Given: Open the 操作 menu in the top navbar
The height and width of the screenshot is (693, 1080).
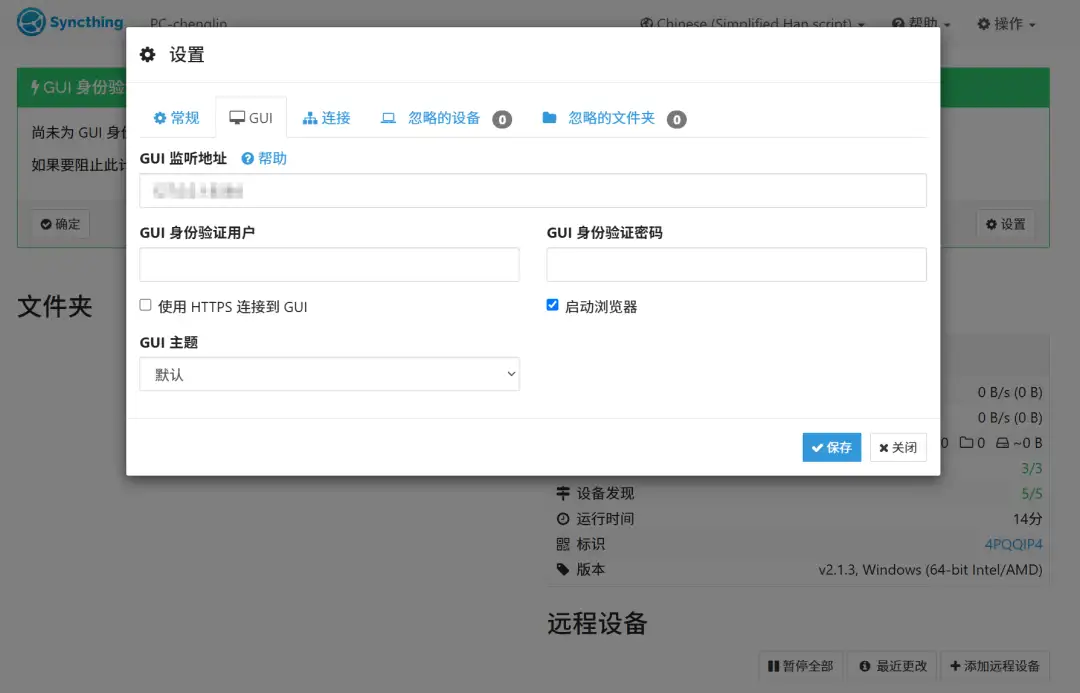Looking at the screenshot, I should pyautogui.click(x=1006, y=24).
